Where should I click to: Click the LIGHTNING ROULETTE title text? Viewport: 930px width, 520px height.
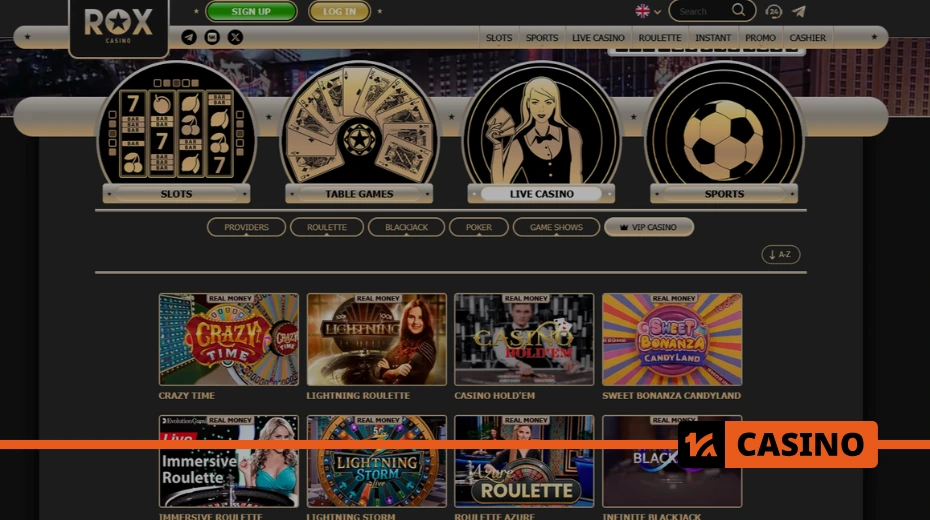(x=358, y=395)
